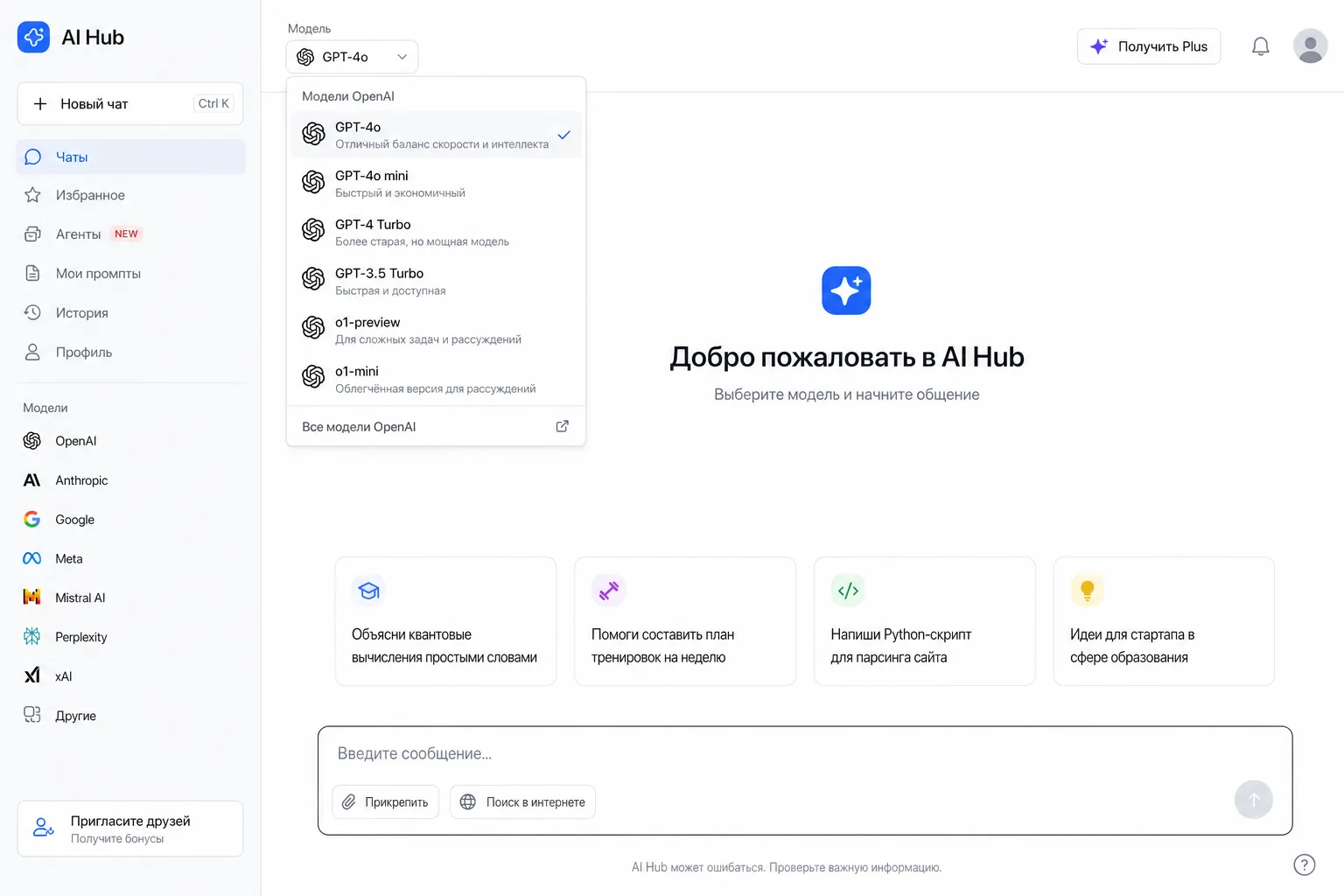Click the Perplexity logo icon

click(32, 637)
